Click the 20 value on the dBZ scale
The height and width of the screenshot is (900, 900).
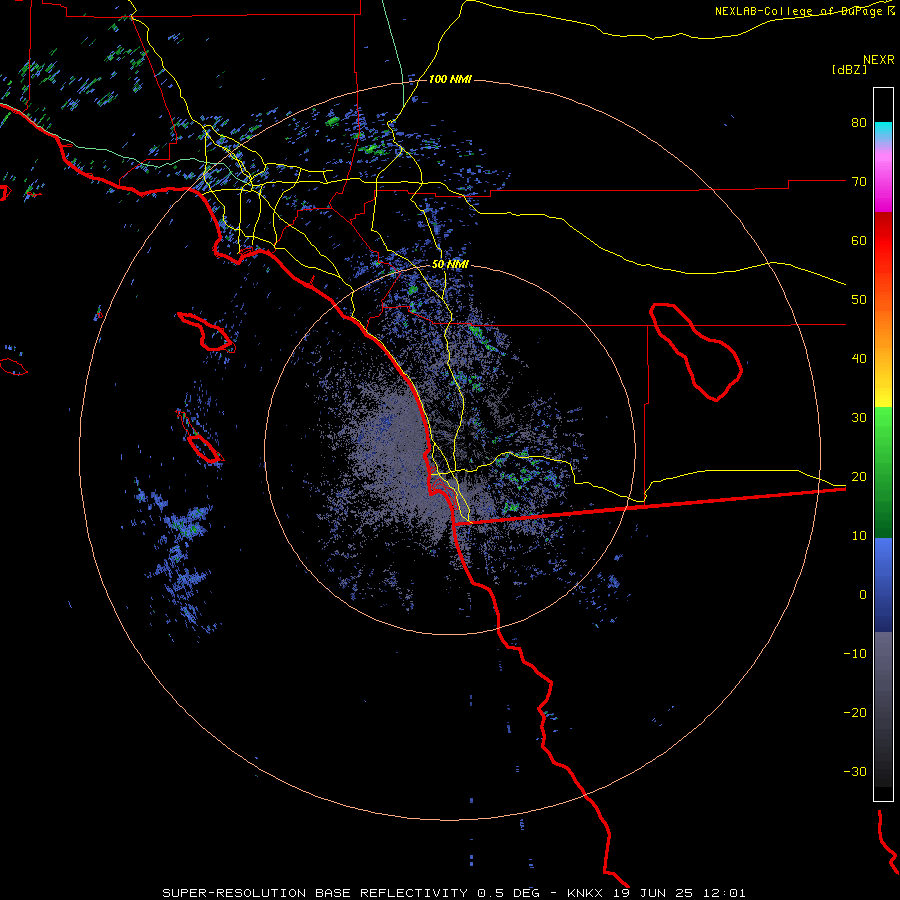click(x=859, y=477)
